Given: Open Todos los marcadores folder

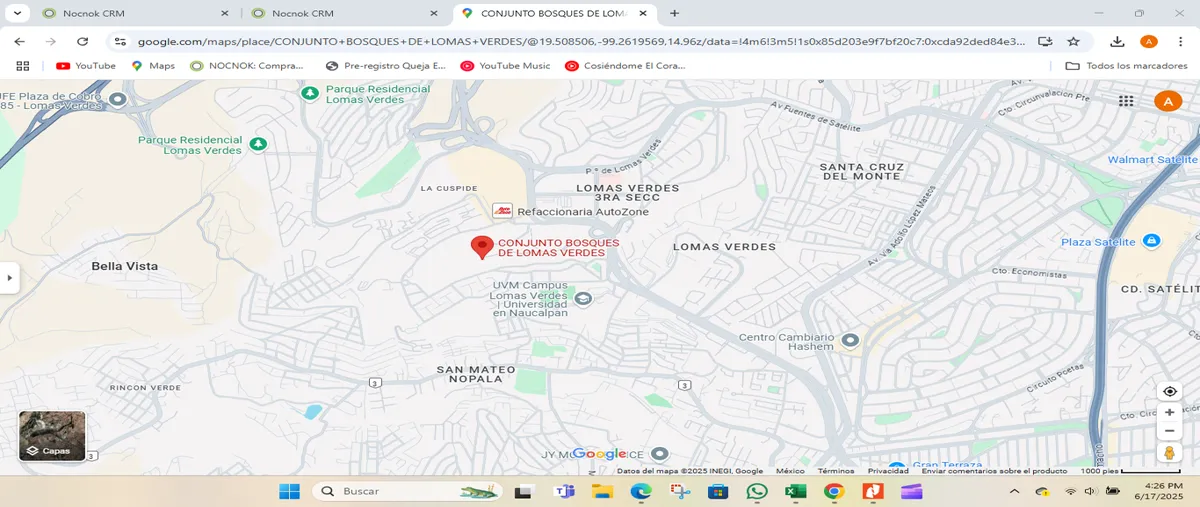Looking at the screenshot, I should pyautogui.click(x=1123, y=66).
